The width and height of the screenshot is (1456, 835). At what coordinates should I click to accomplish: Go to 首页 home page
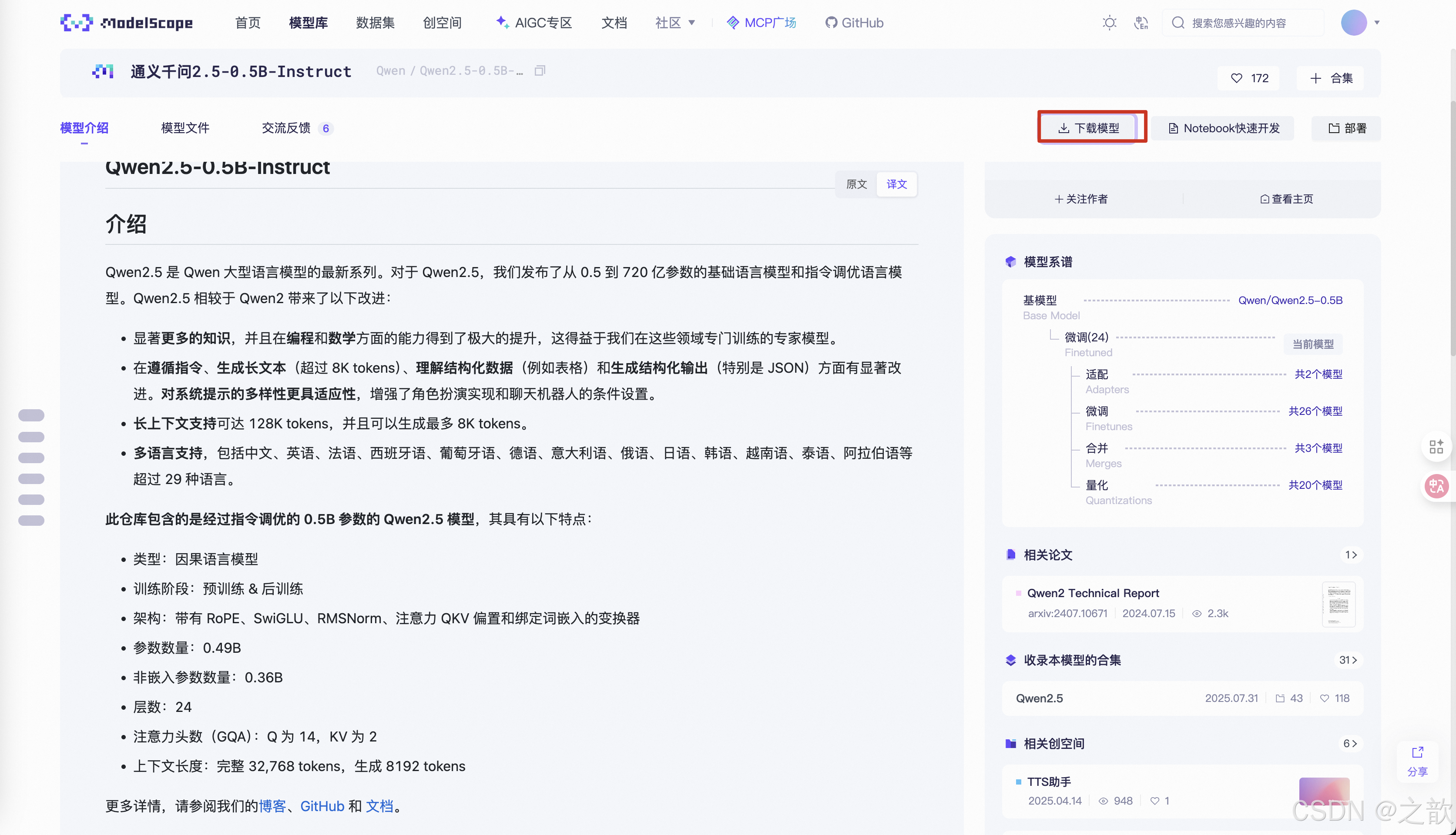248,23
